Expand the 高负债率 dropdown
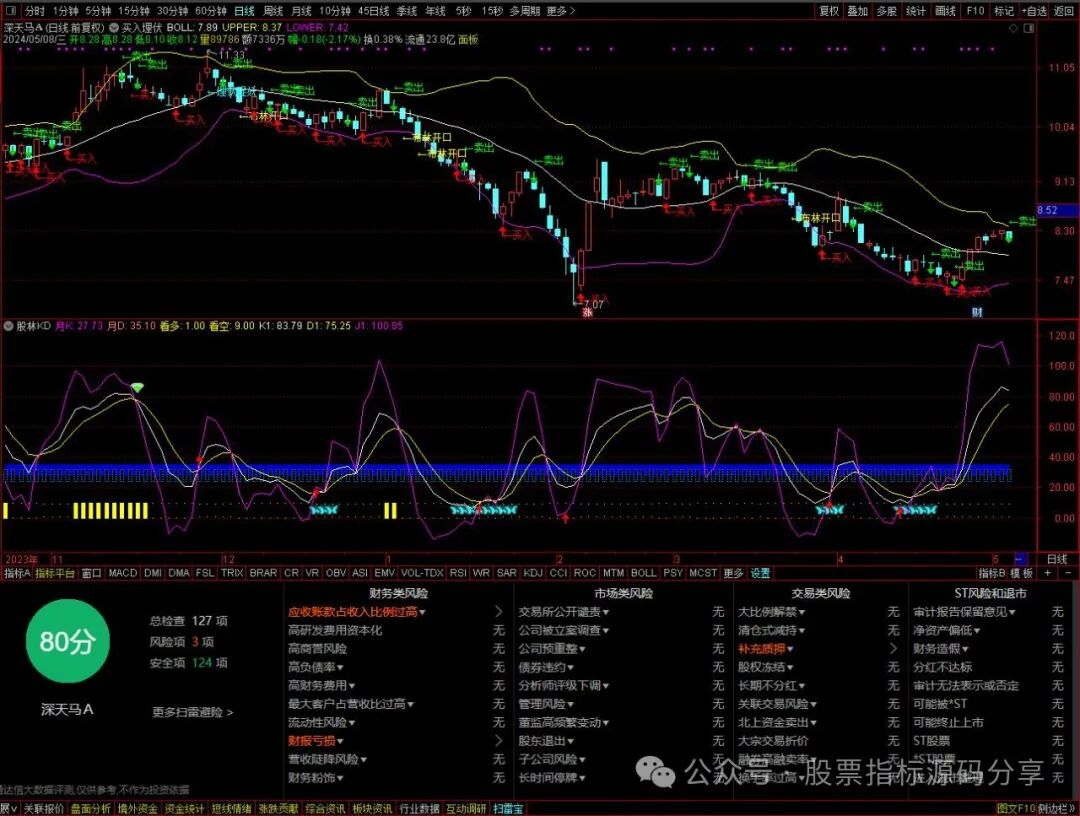1080x816 pixels. point(340,667)
